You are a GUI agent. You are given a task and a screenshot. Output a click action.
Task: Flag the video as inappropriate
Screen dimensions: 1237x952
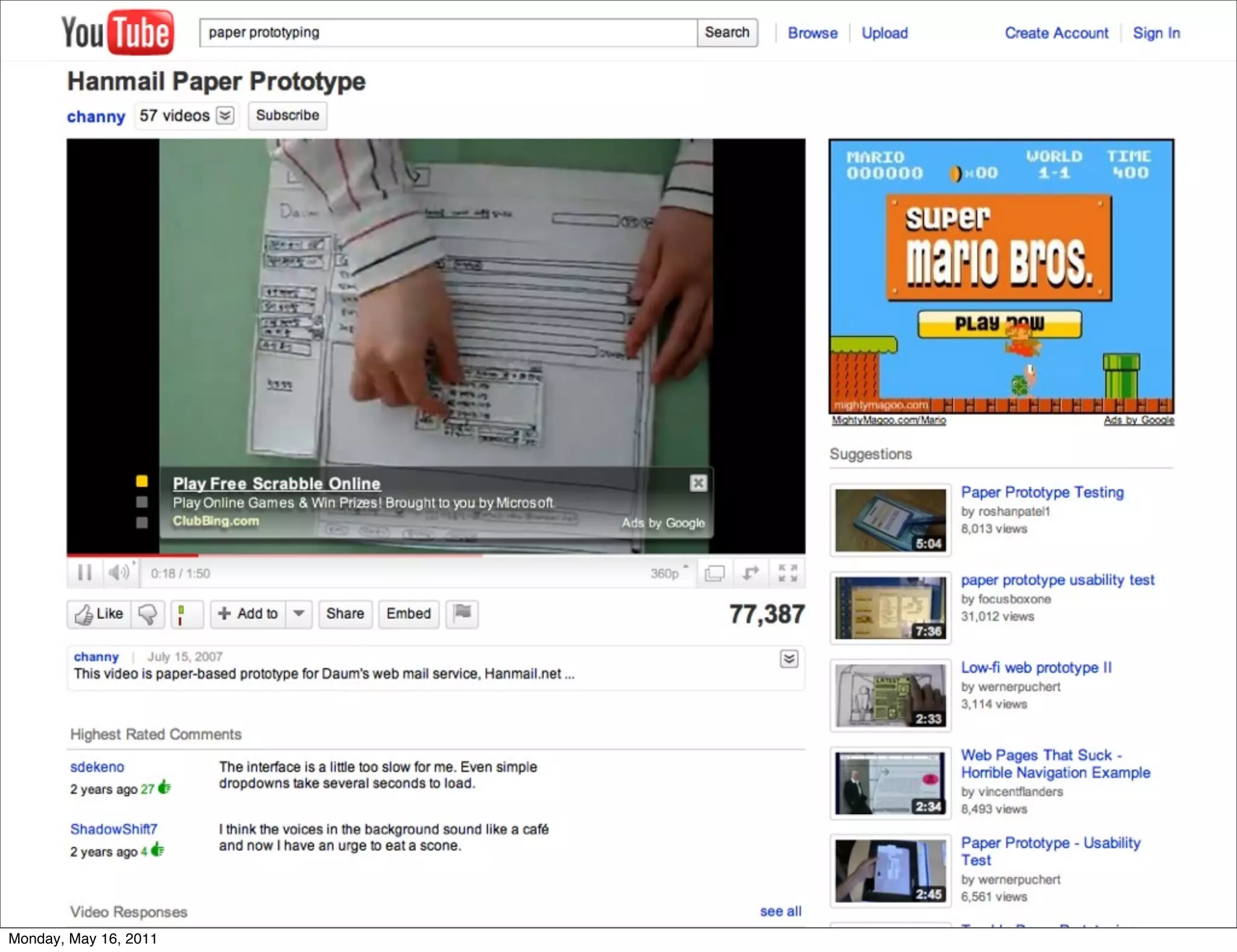462,614
